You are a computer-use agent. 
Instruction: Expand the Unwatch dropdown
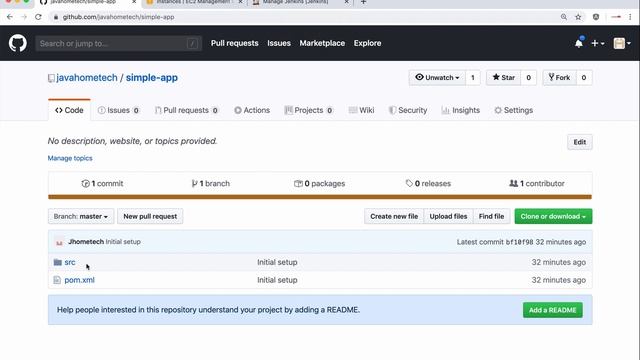(x=437, y=78)
